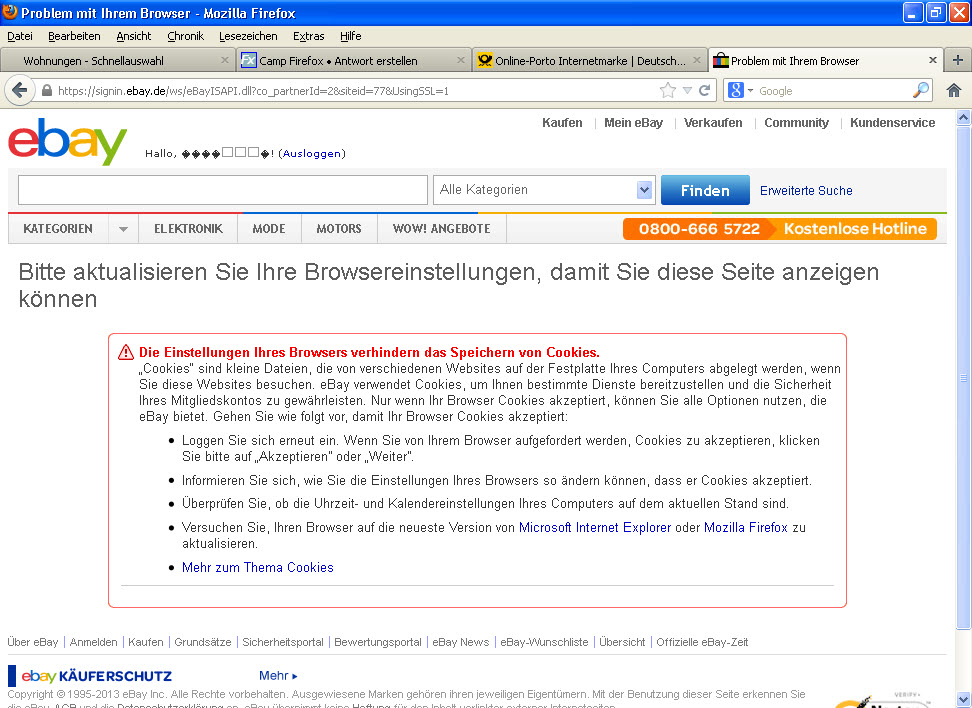Open the Übersicht footer link
This screenshot has width=972, height=708.
(x=622, y=642)
